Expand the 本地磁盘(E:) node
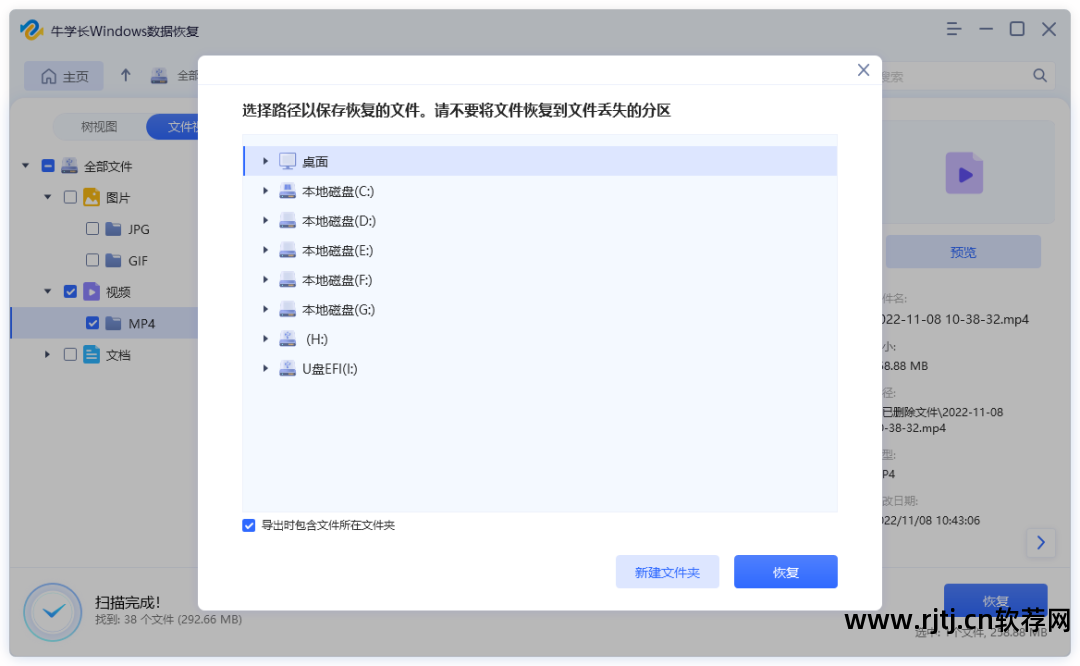 265,250
